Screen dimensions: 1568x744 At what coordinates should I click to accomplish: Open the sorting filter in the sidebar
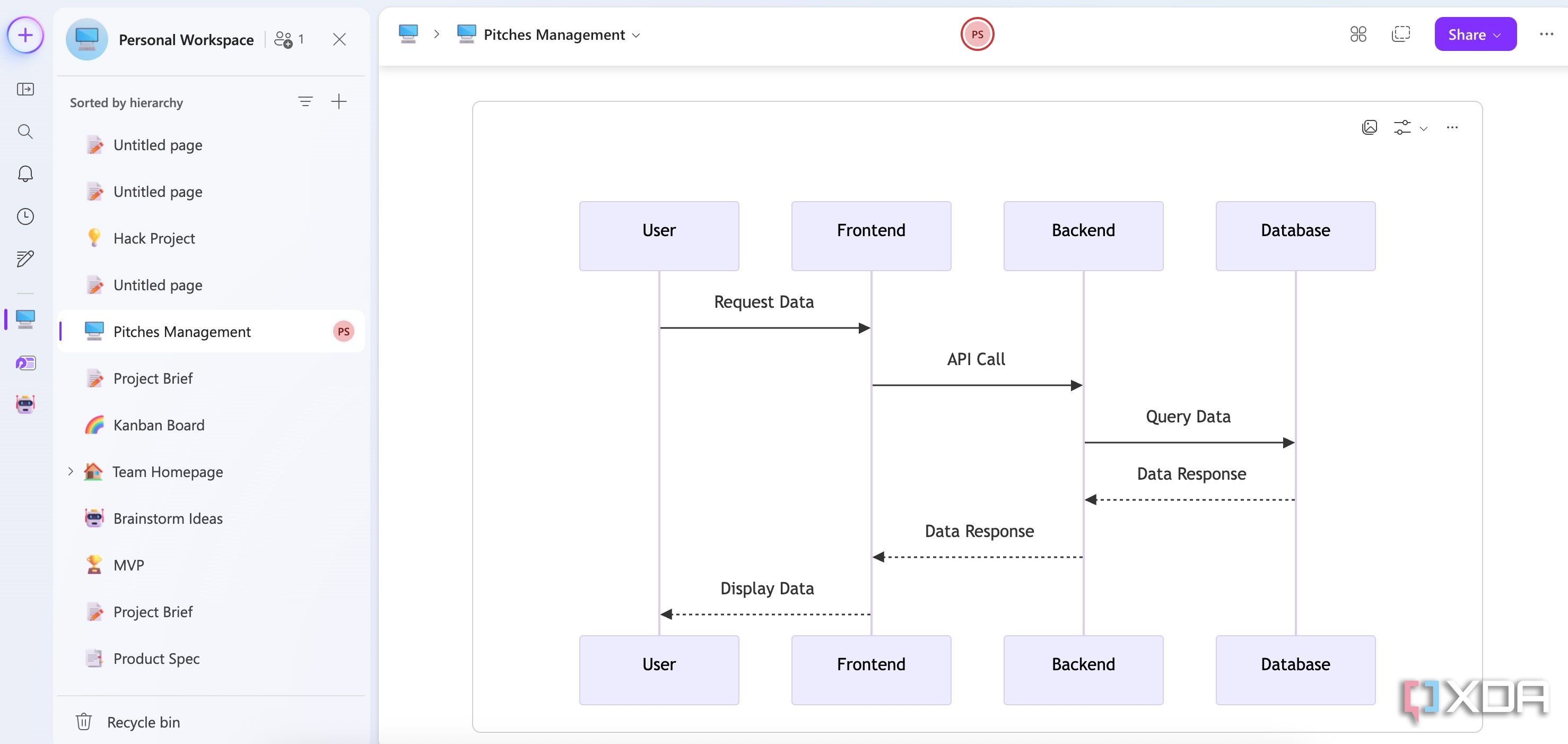[306, 101]
